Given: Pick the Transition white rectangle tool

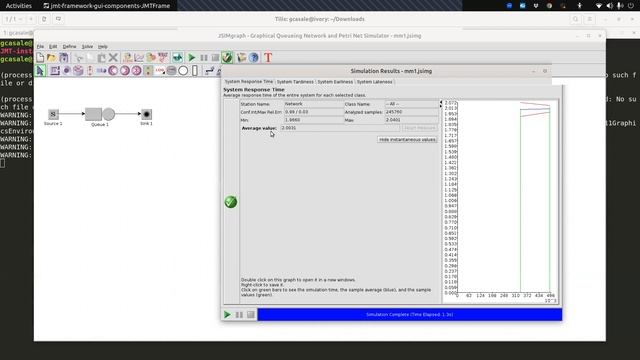Looking at the screenshot, I should (x=195, y=71).
